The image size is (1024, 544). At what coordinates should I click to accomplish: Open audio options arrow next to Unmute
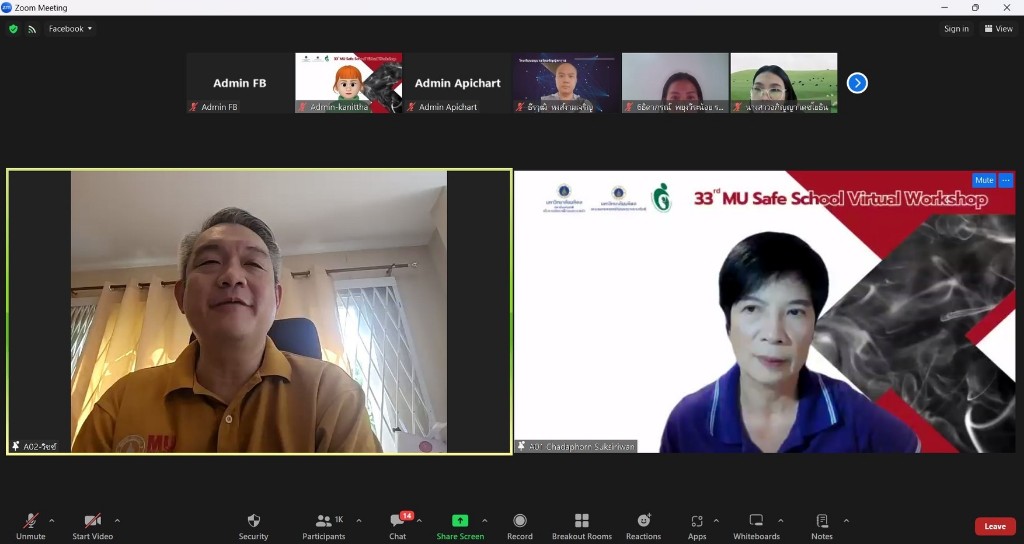pyautogui.click(x=52, y=520)
